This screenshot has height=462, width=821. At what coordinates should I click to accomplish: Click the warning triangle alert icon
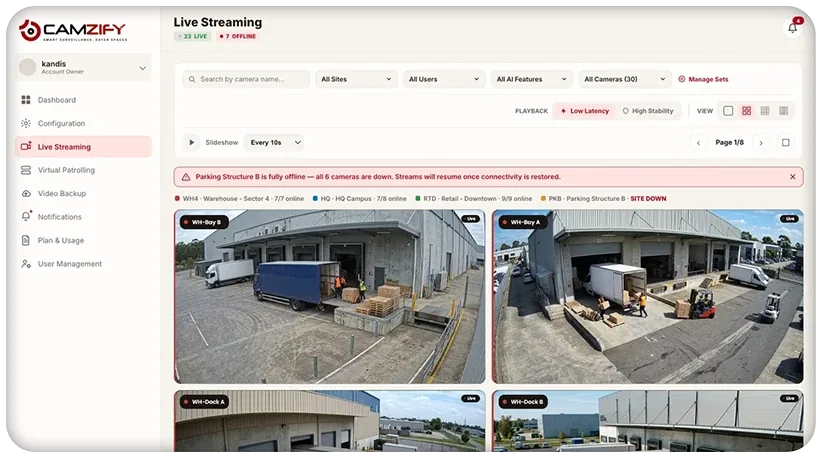(186, 177)
